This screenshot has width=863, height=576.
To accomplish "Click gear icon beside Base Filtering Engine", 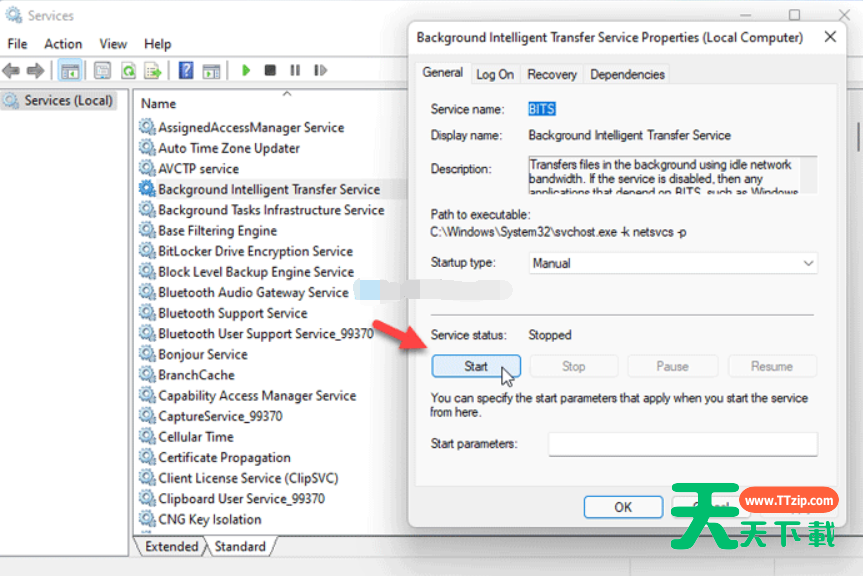I will pyautogui.click(x=147, y=230).
